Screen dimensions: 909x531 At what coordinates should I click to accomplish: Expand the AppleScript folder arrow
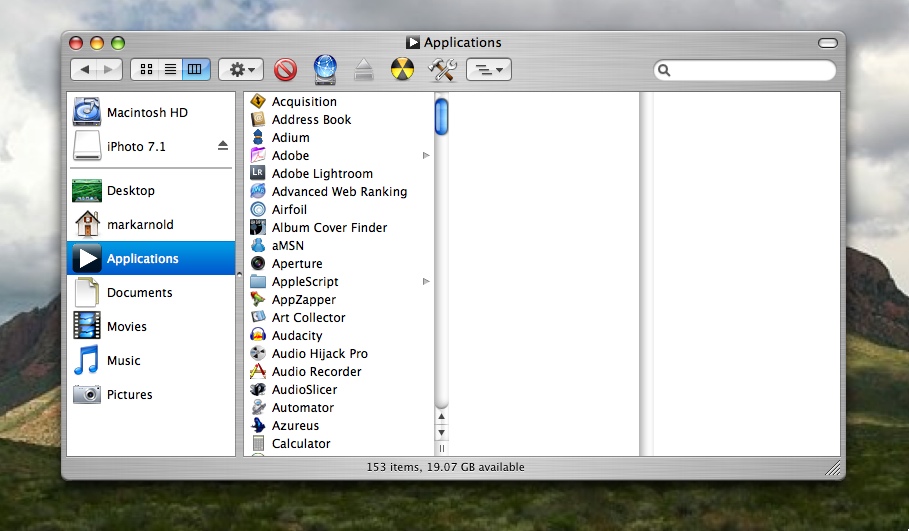pos(426,281)
